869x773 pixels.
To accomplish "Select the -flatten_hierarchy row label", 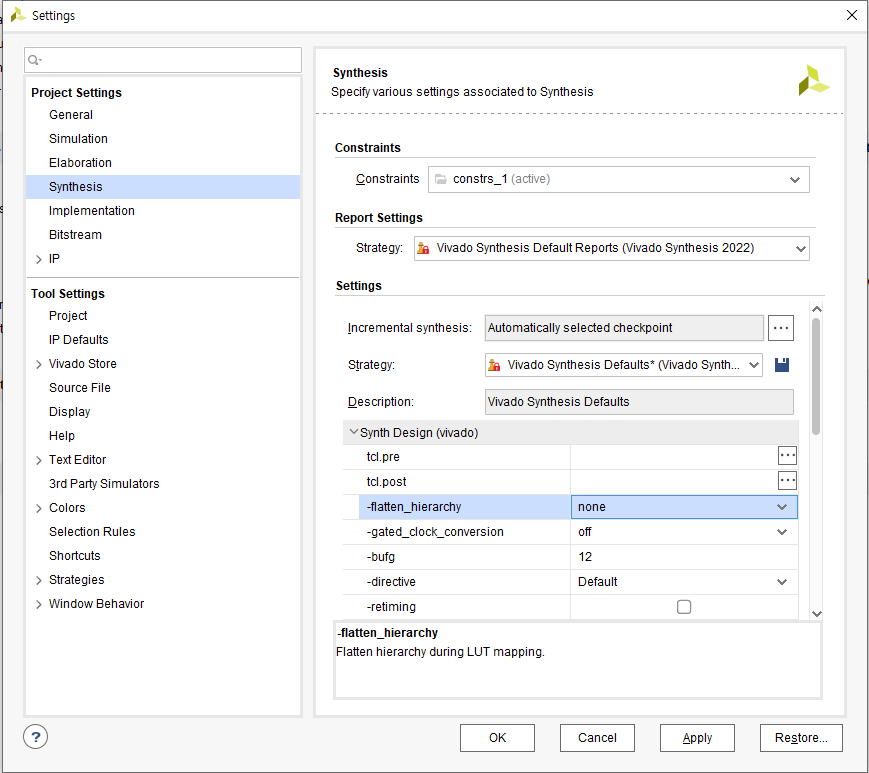I will click(x=413, y=507).
